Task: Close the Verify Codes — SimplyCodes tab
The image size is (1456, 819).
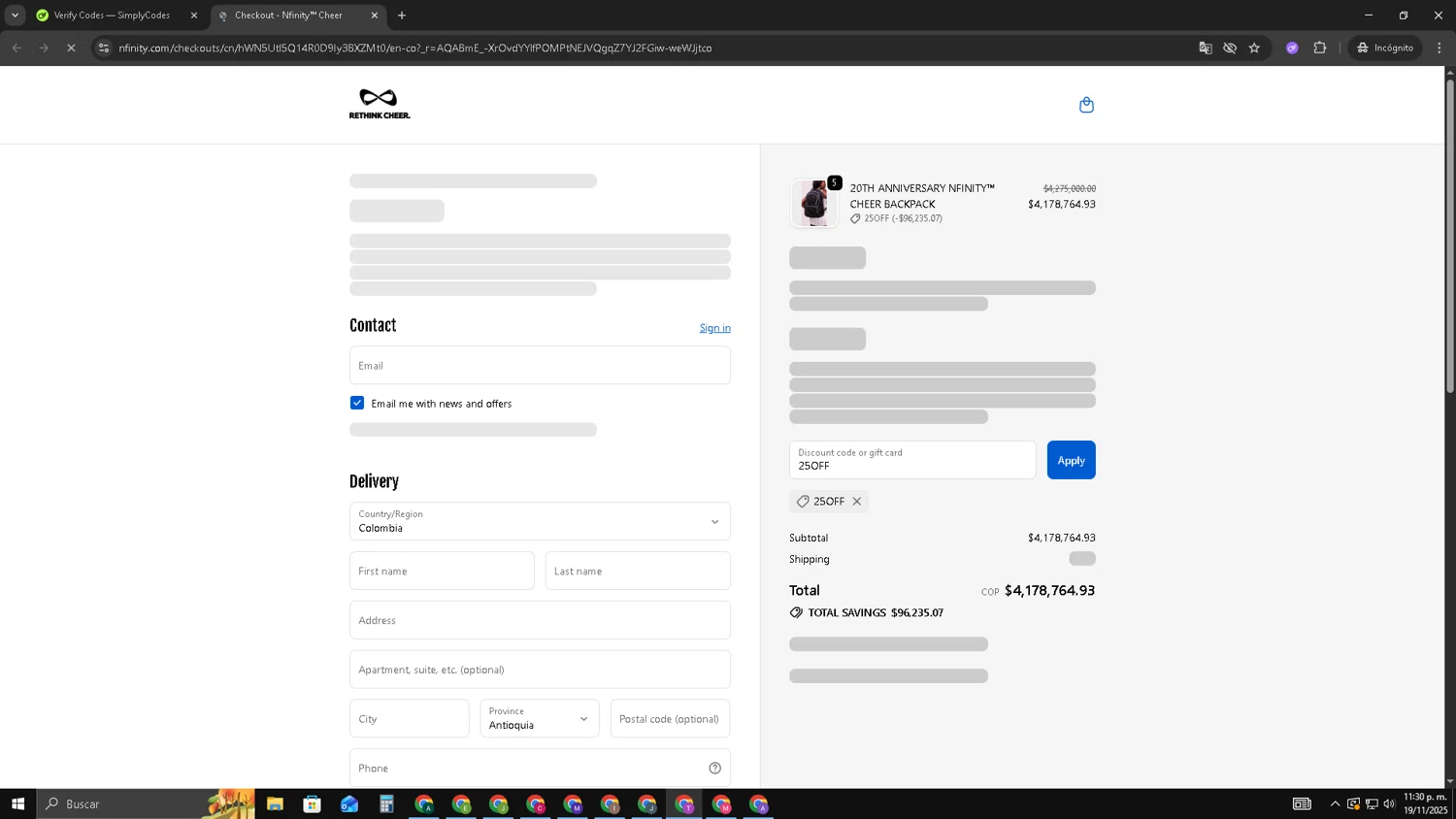Action: coord(193,16)
